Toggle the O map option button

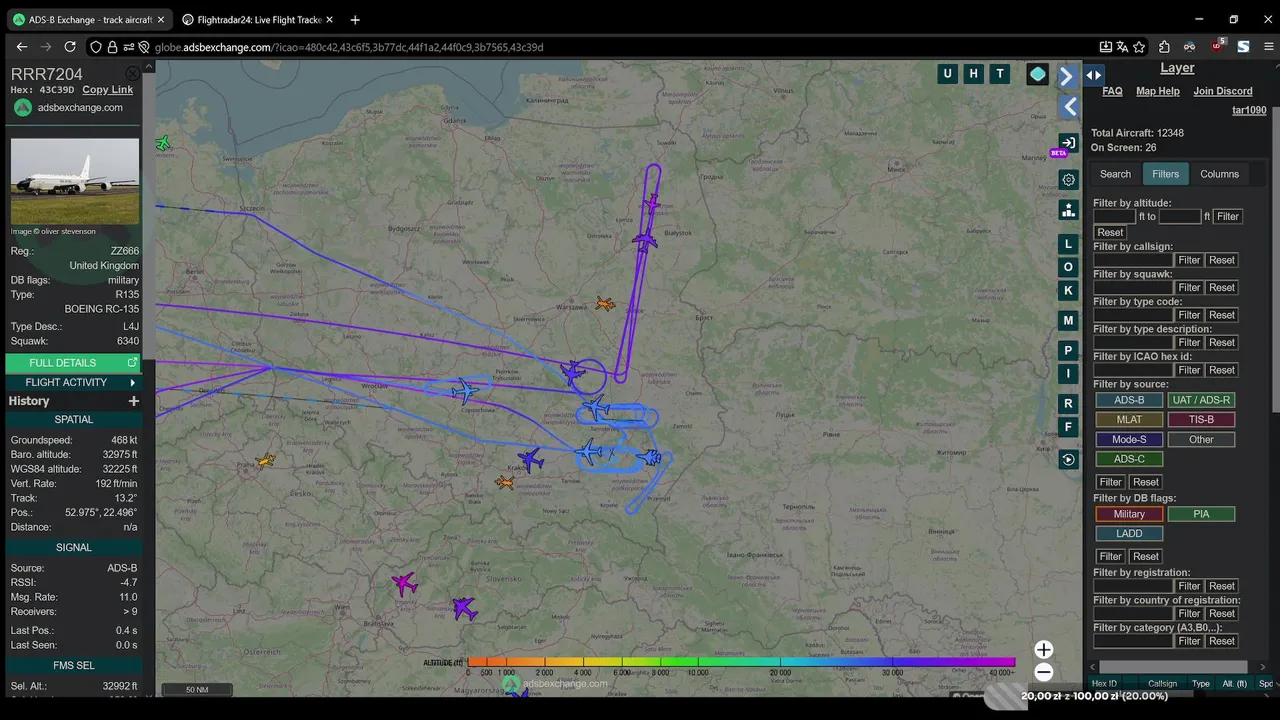1068,267
